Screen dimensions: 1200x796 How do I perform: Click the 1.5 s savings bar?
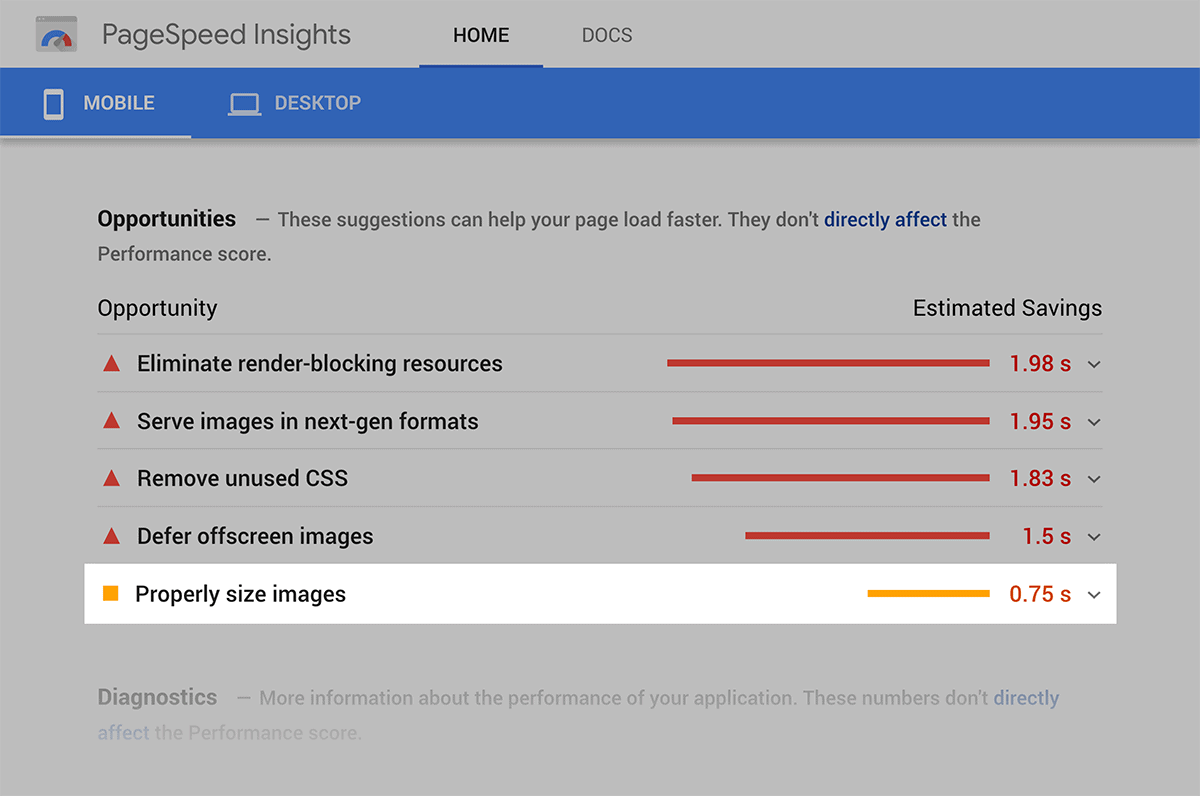point(867,537)
